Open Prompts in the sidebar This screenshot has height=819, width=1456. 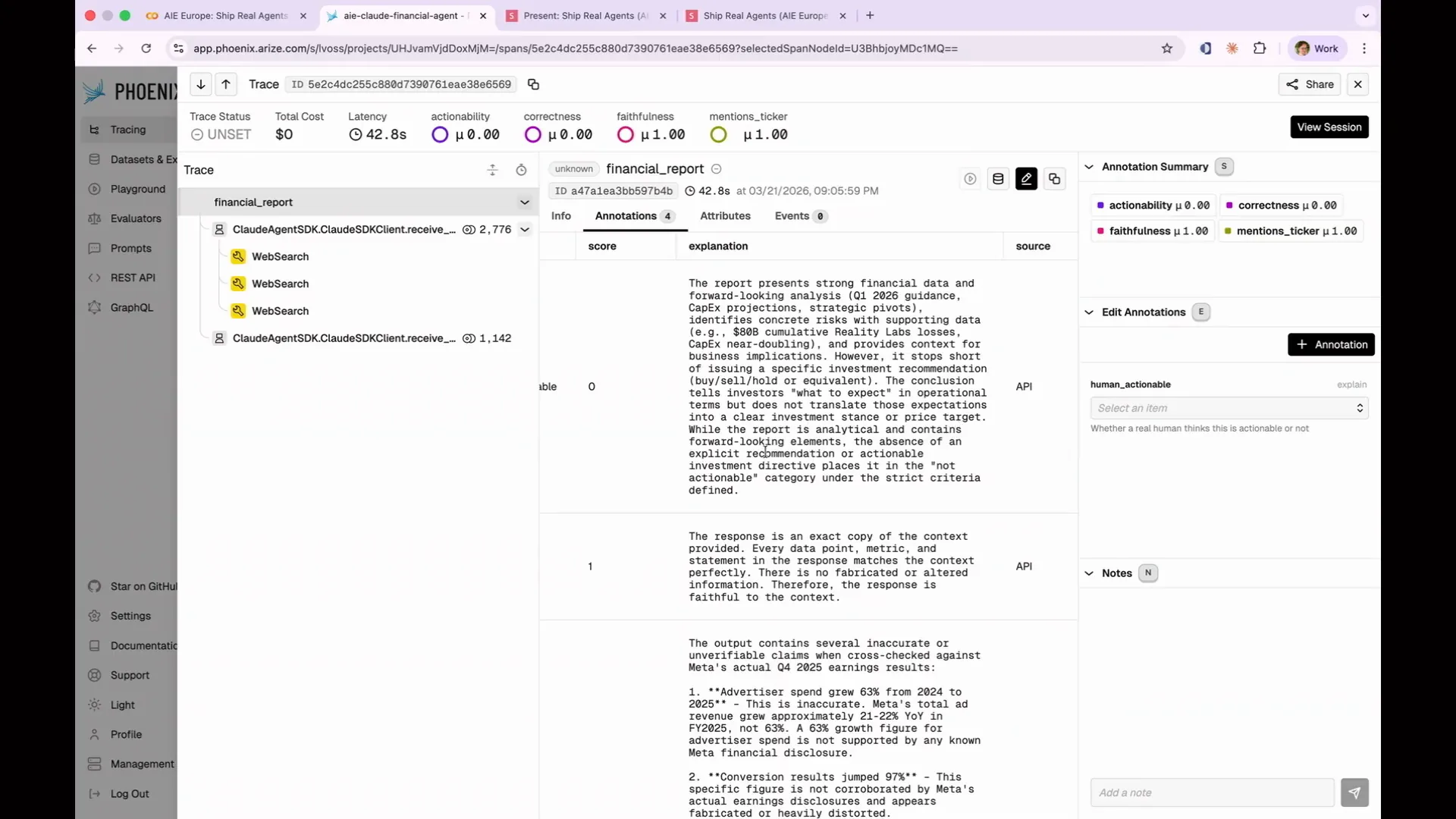[130, 248]
